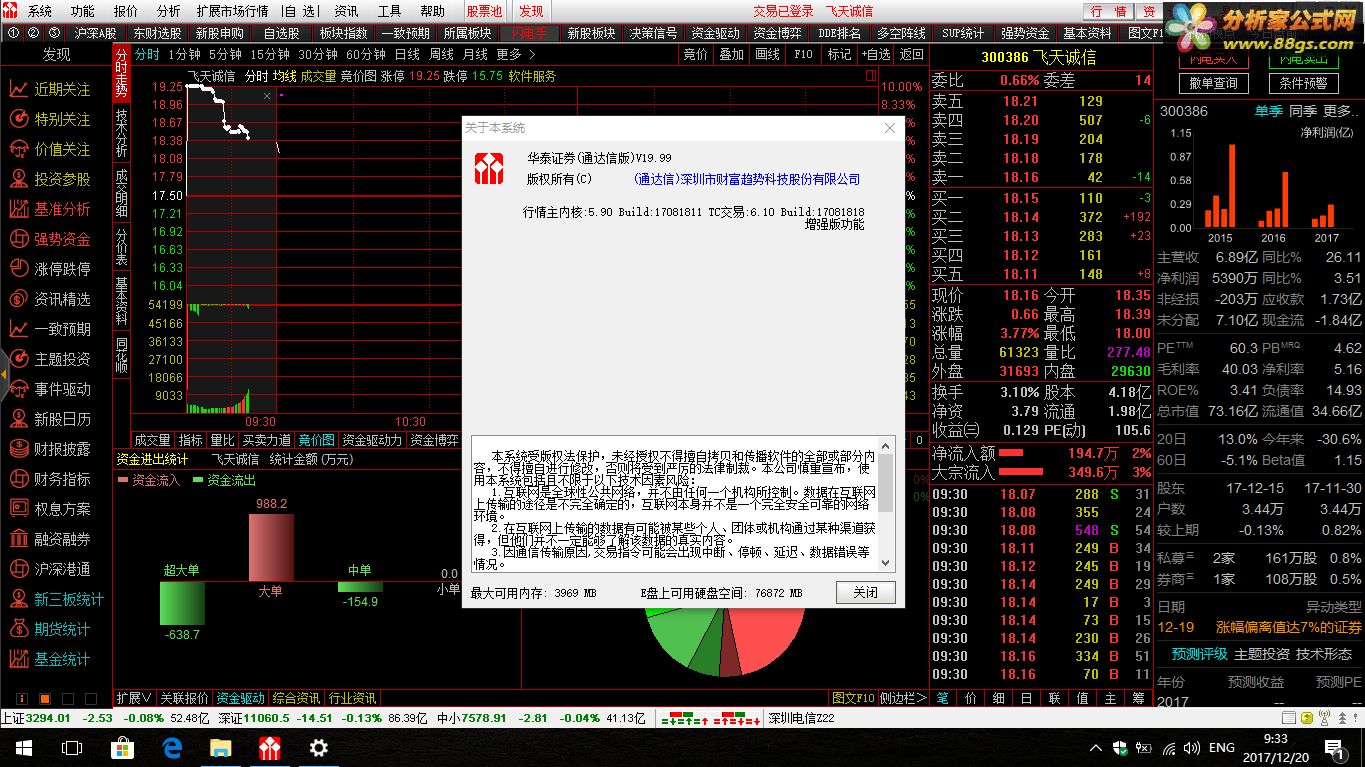The height and width of the screenshot is (767, 1365).
Task: Select the 技术分析 vertical tab
Action: coord(121,133)
